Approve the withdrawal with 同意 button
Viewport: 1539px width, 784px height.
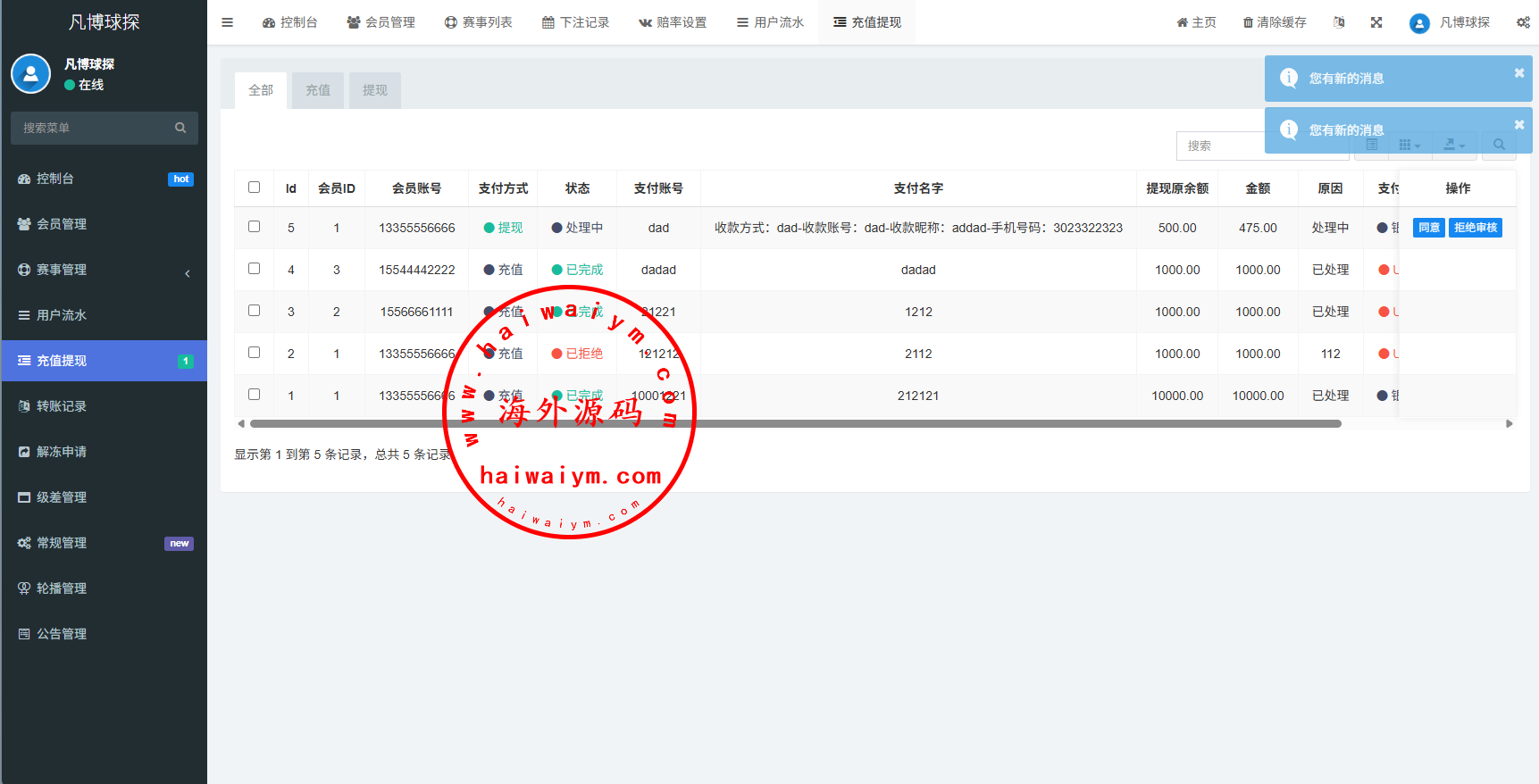tap(1428, 228)
